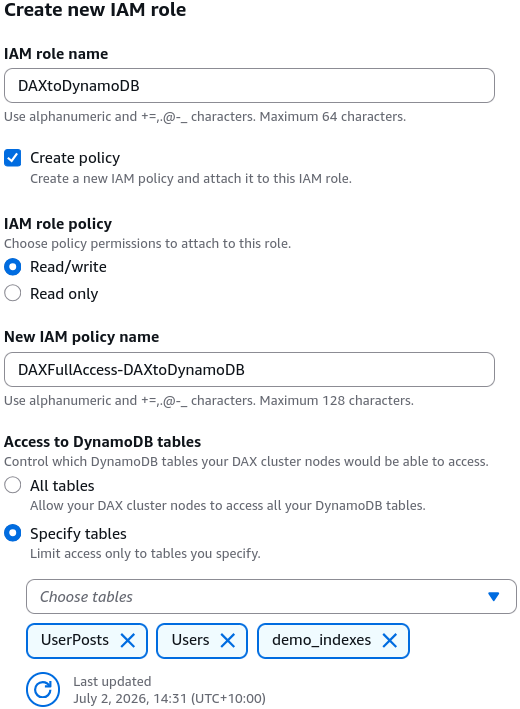Image resolution: width=520 pixels, height=709 pixels.
Task: Choose the Read only radio button
Action: tap(13, 293)
